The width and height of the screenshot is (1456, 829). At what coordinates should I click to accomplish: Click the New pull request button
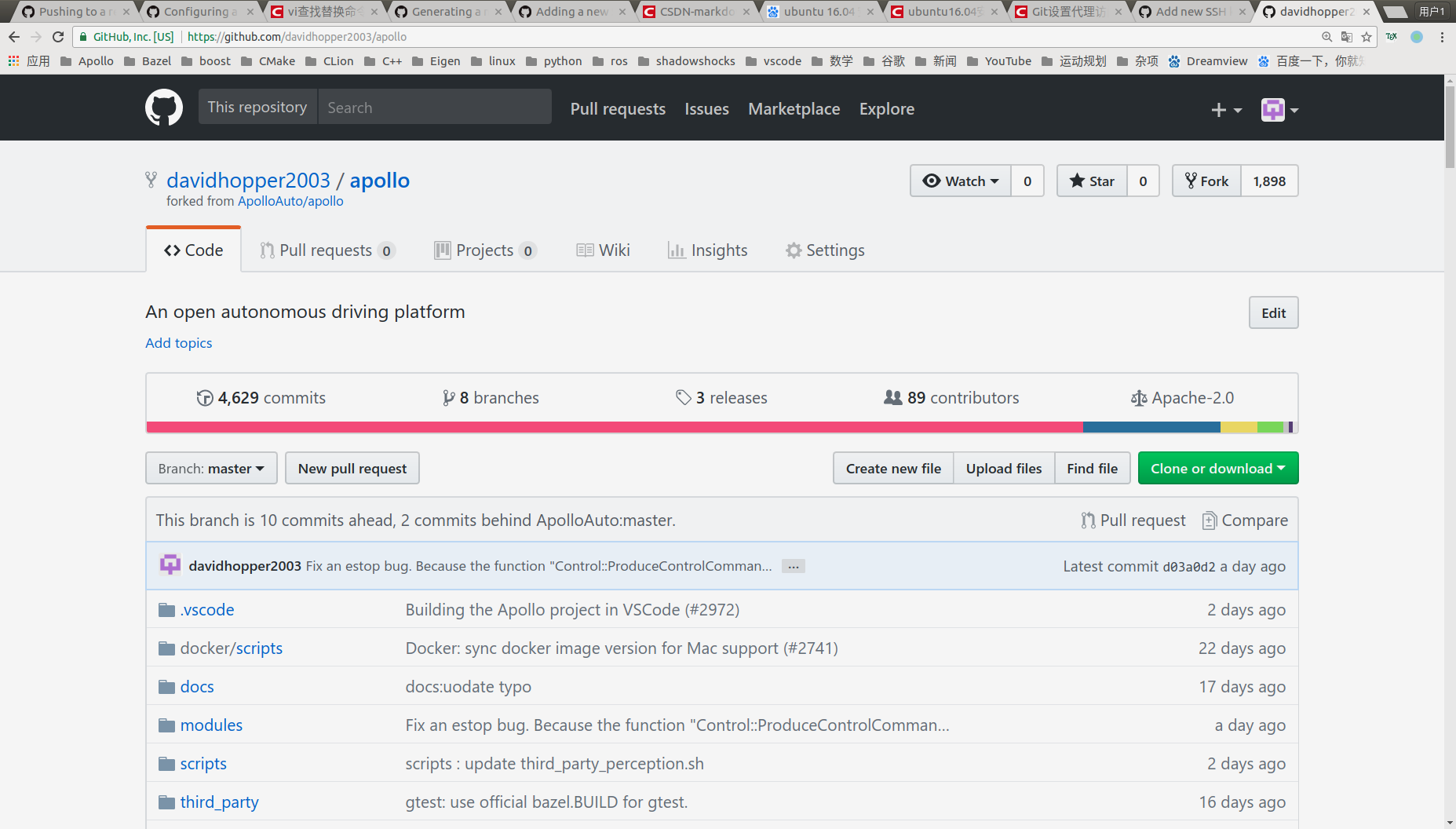(352, 468)
